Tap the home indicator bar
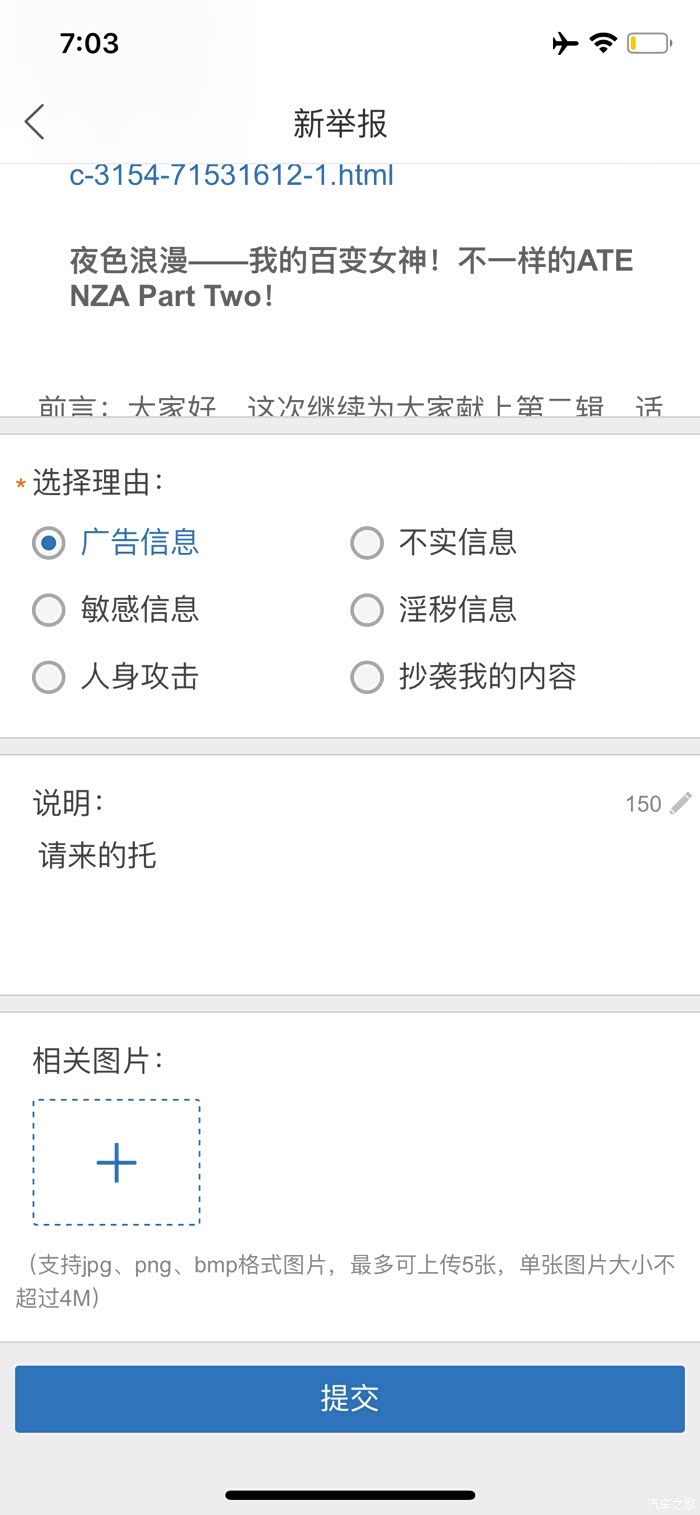The image size is (700, 1515). click(x=350, y=1495)
